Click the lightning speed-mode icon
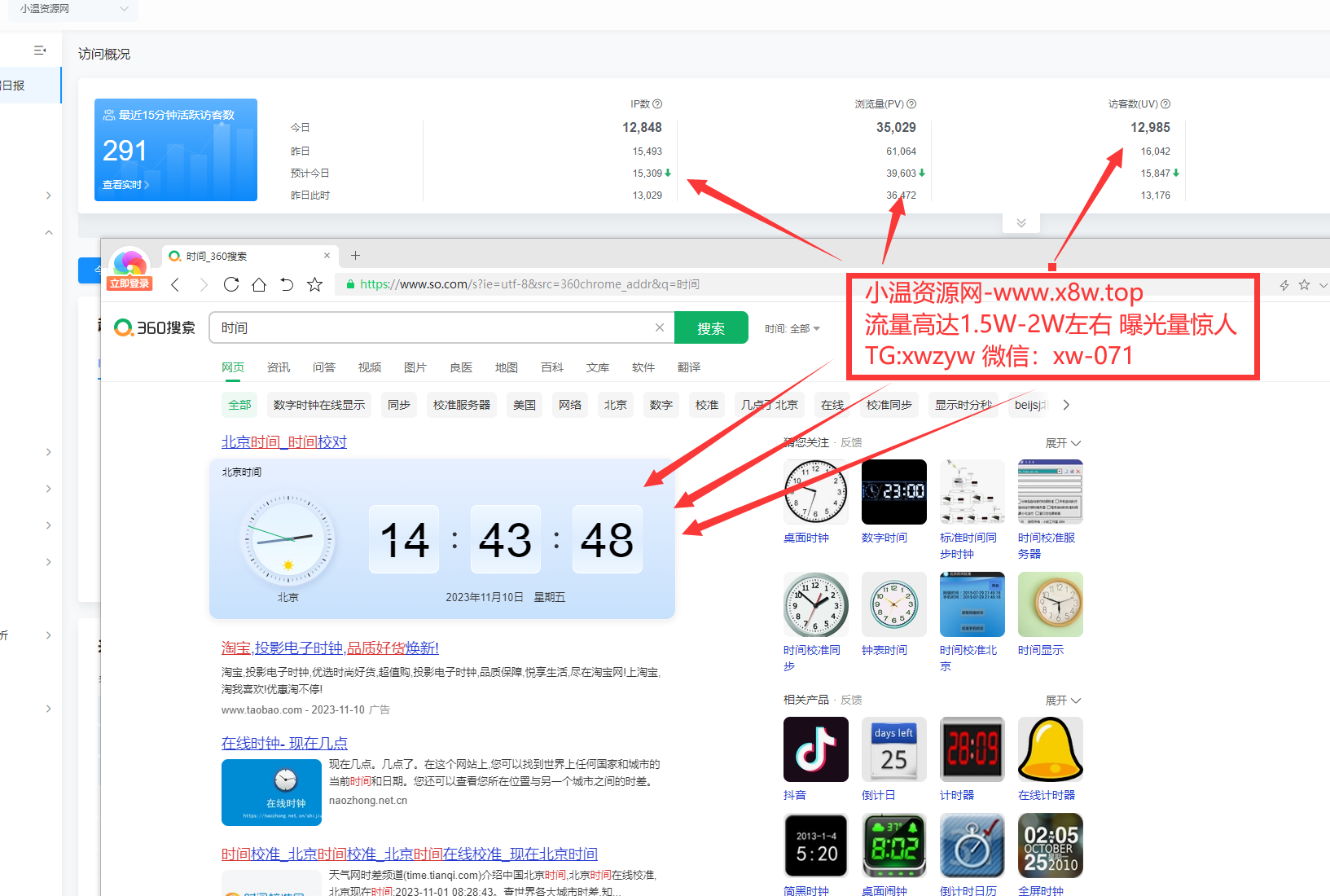 click(x=1284, y=285)
